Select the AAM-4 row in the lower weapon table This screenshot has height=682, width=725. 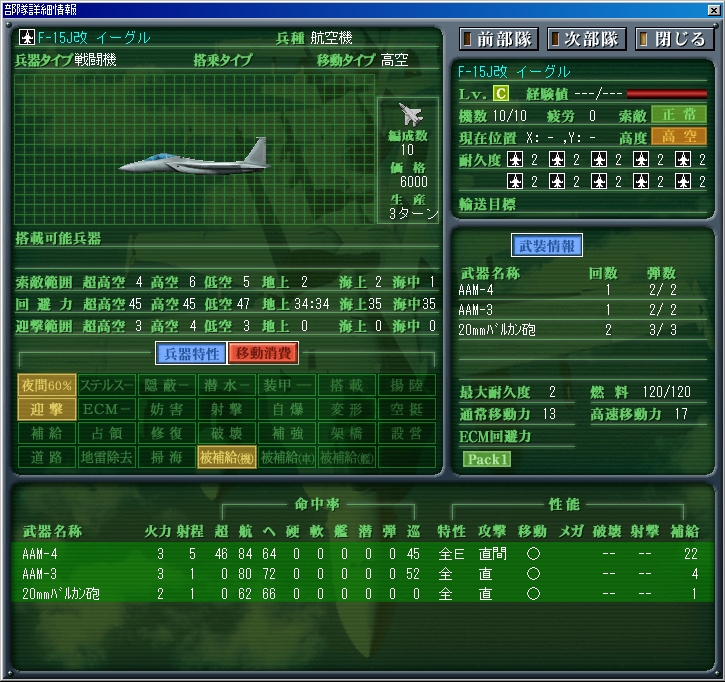coord(362,553)
